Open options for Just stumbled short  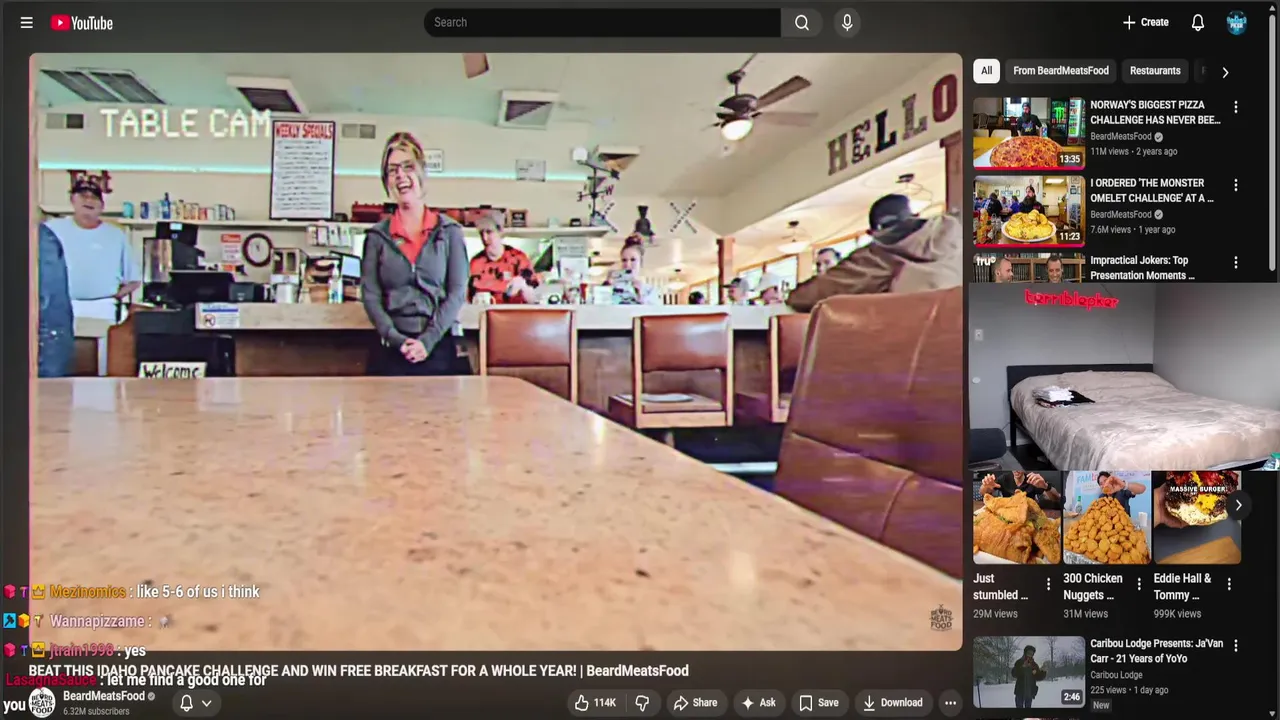[1048, 584]
